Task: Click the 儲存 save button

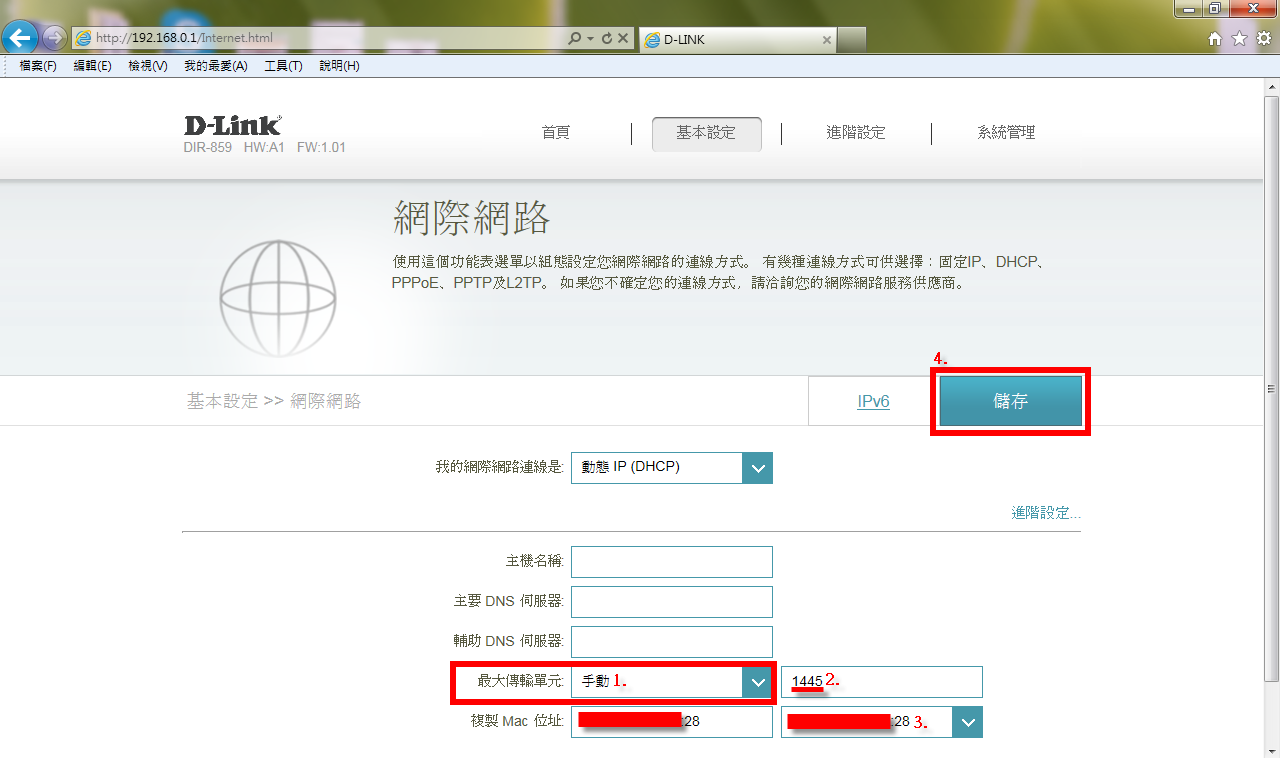Action: (x=1010, y=402)
